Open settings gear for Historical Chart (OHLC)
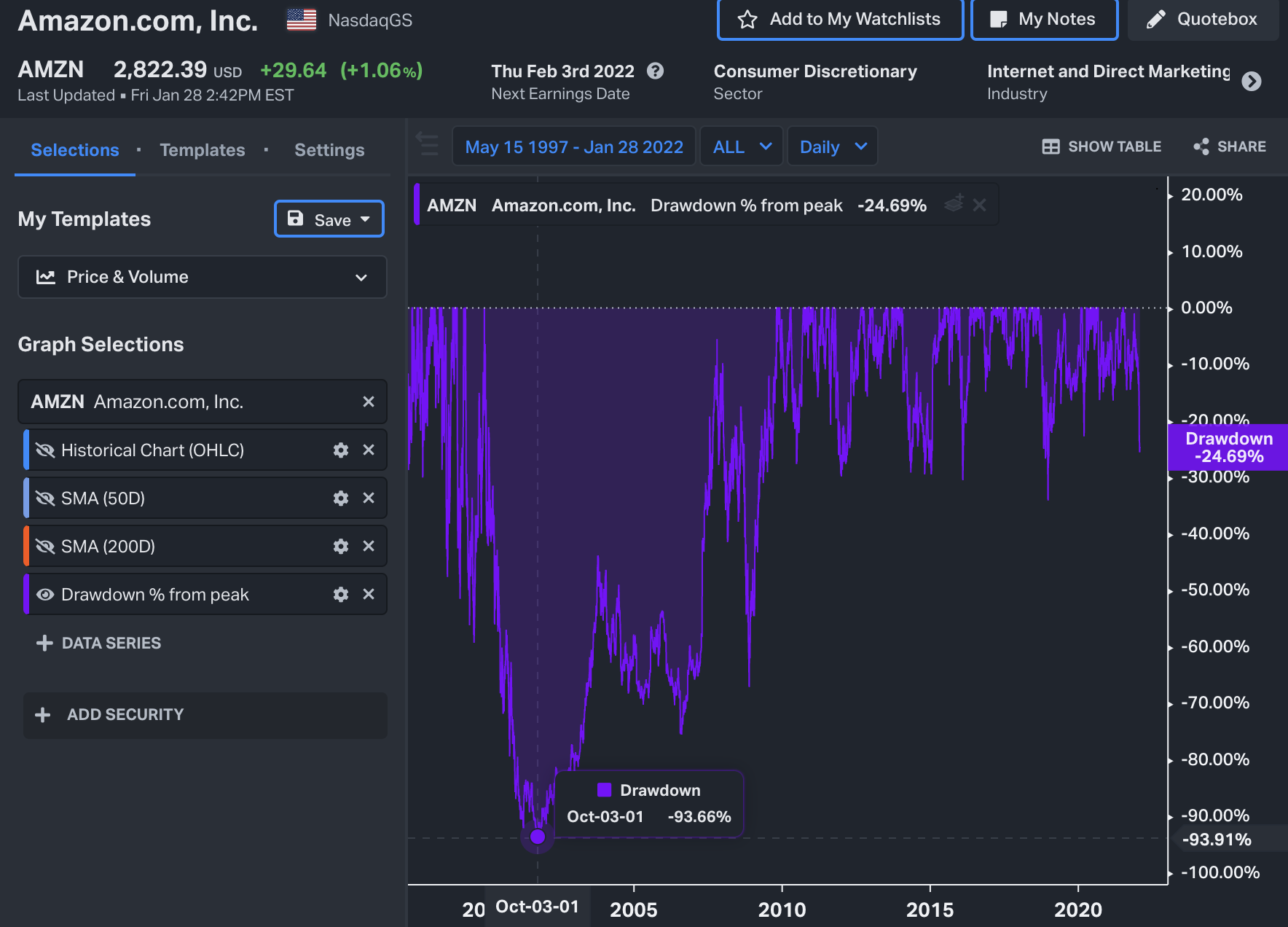Image resolution: width=1288 pixels, height=927 pixels. click(x=340, y=450)
